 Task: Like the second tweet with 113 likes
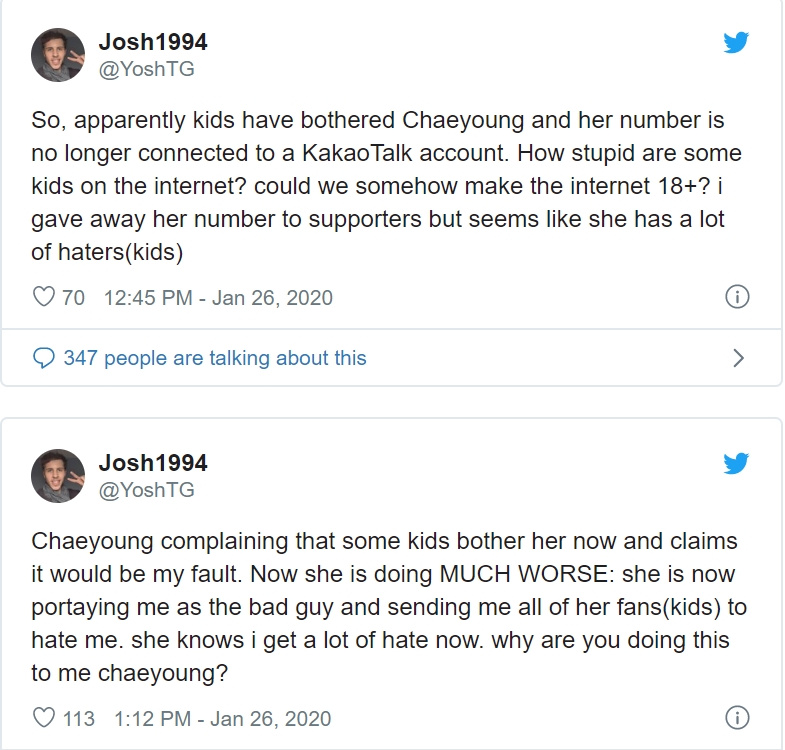pos(44,718)
